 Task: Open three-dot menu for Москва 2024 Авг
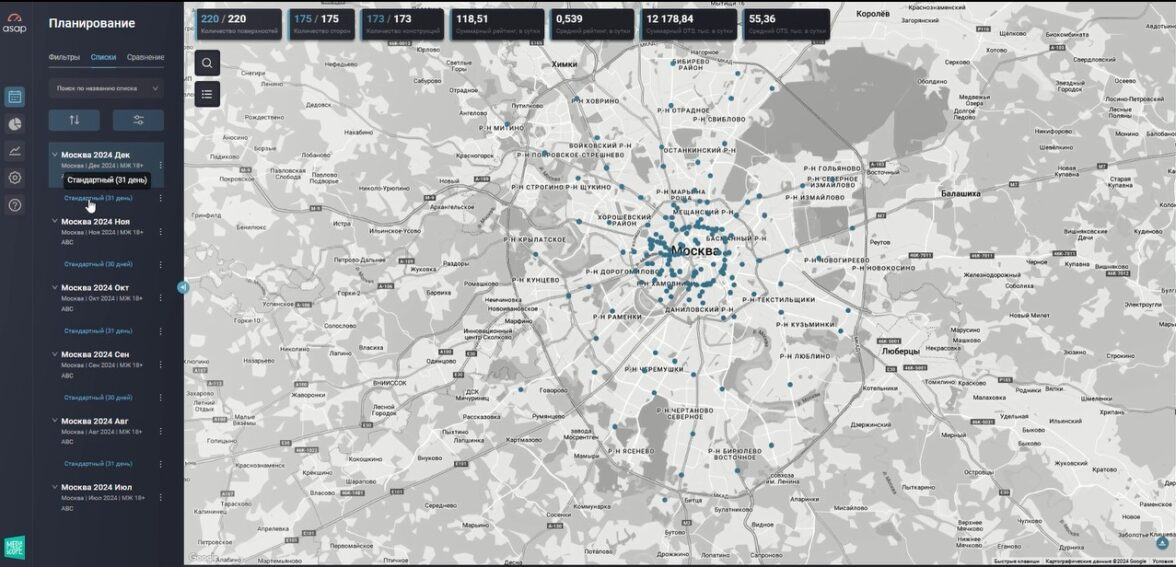click(160, 431)
